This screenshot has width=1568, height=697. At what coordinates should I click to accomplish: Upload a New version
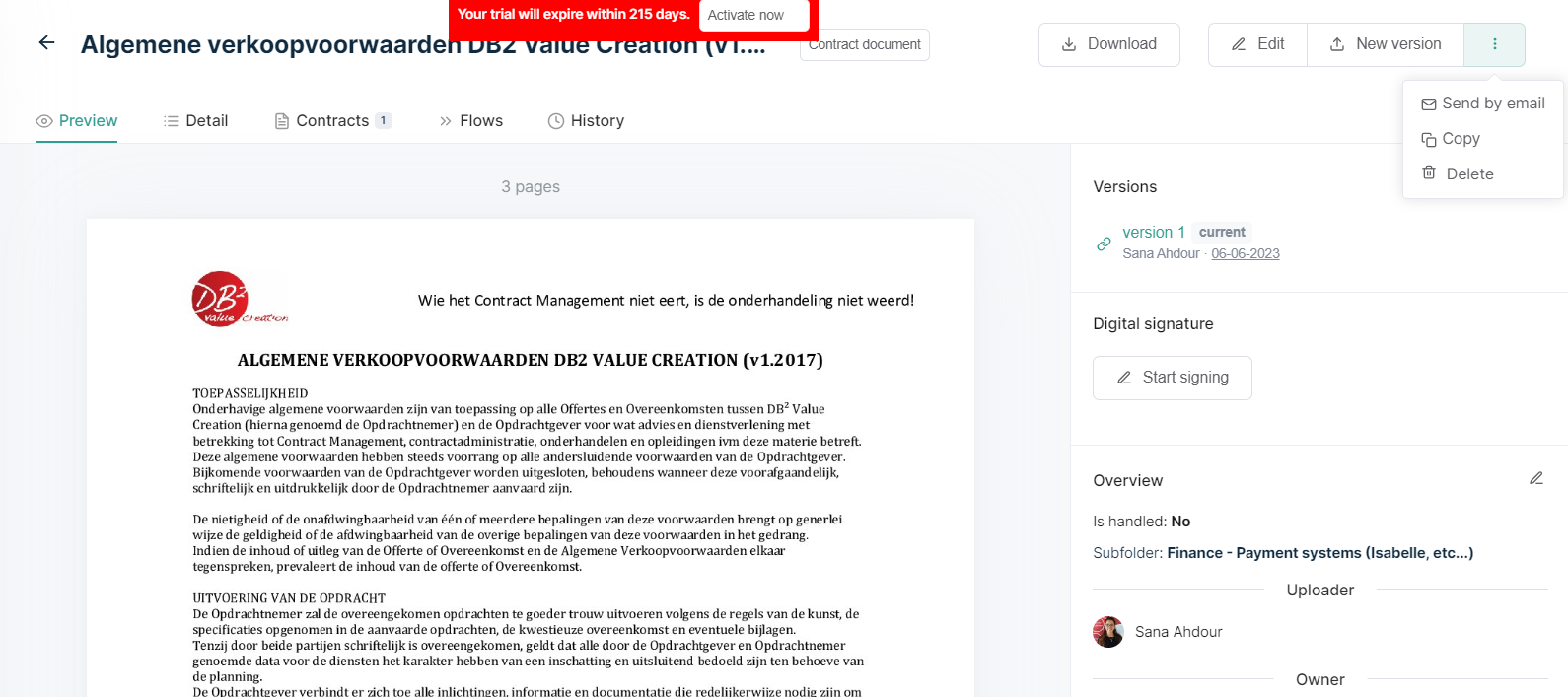coord(1386,44)
